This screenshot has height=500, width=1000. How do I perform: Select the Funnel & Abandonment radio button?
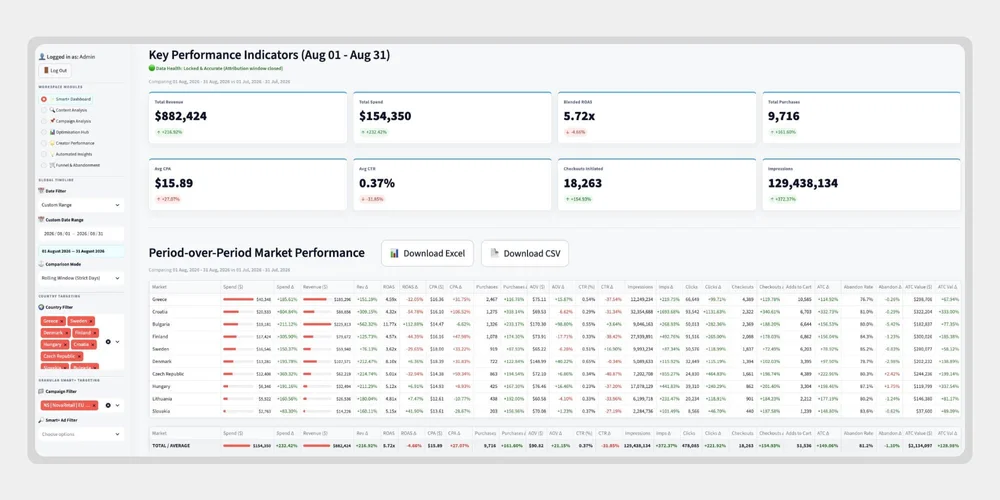[44, 165]
